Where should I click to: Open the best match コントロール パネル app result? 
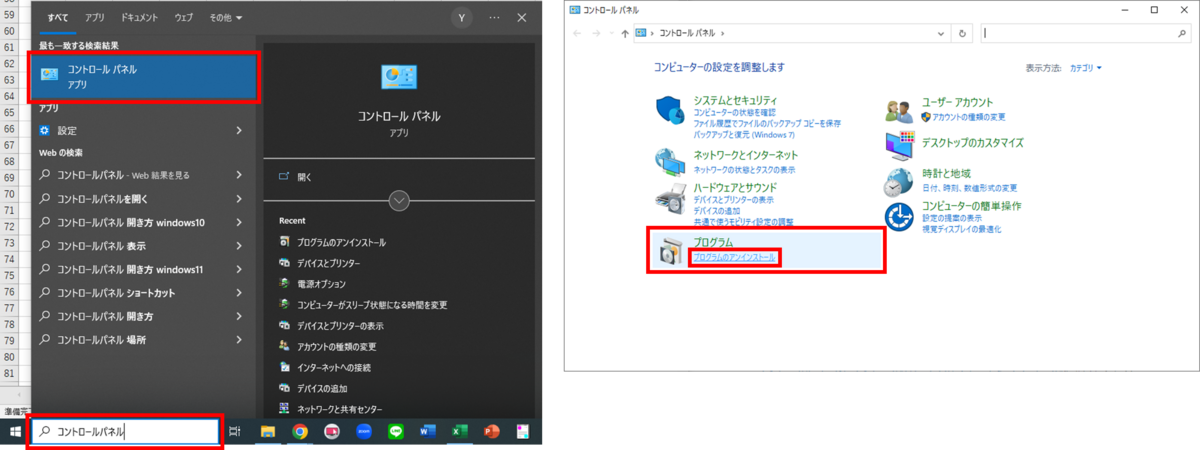pyautogui.click(x=145, y=76)
